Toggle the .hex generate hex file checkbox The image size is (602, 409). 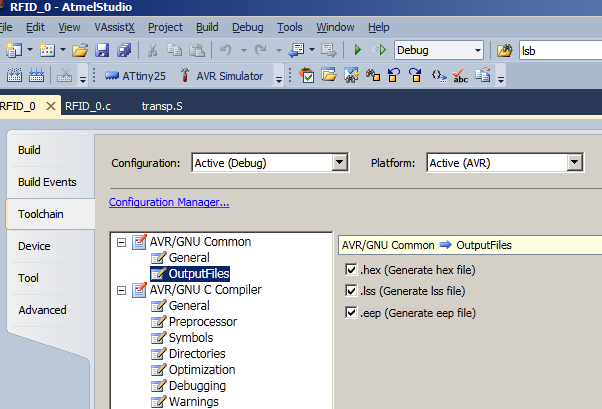coord(351,270)
